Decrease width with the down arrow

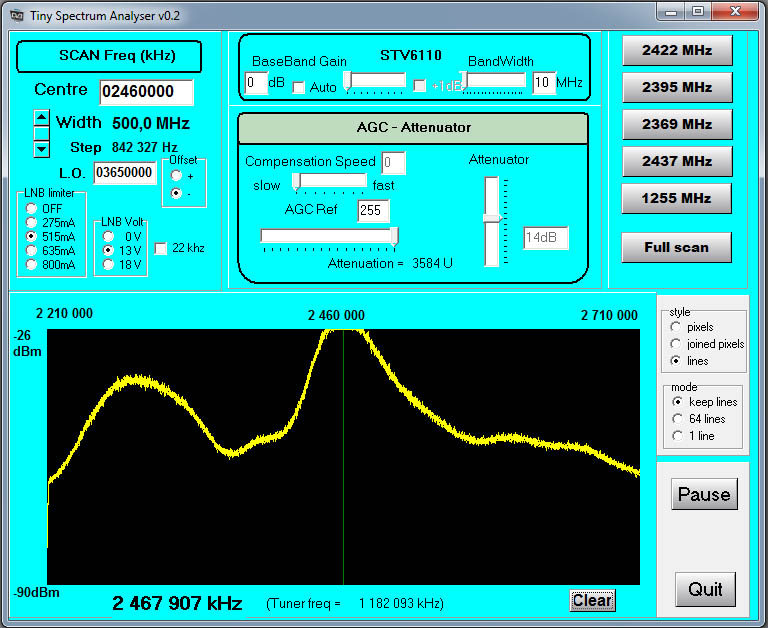coord(42,149)
